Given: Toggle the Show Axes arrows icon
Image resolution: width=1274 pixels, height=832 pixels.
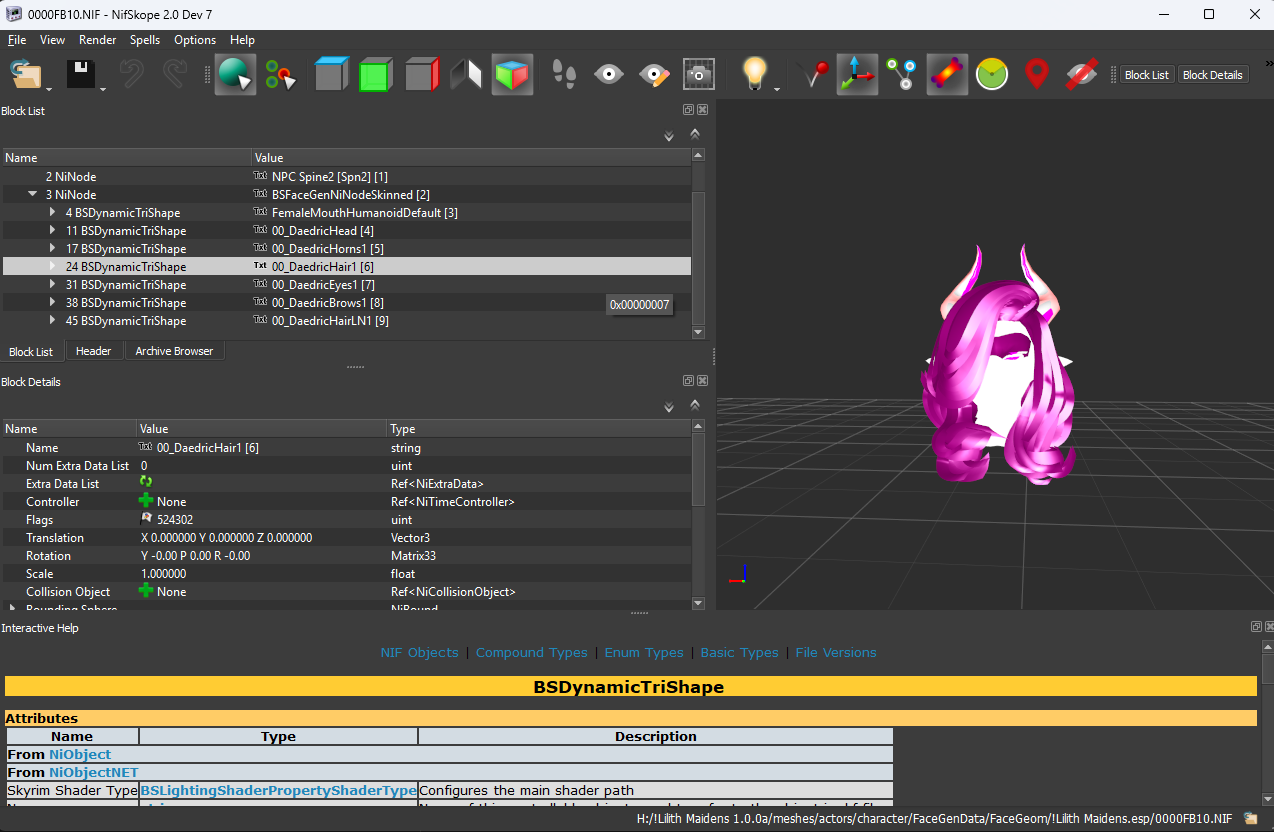Looking at the screenshot, I should point(857,74).
